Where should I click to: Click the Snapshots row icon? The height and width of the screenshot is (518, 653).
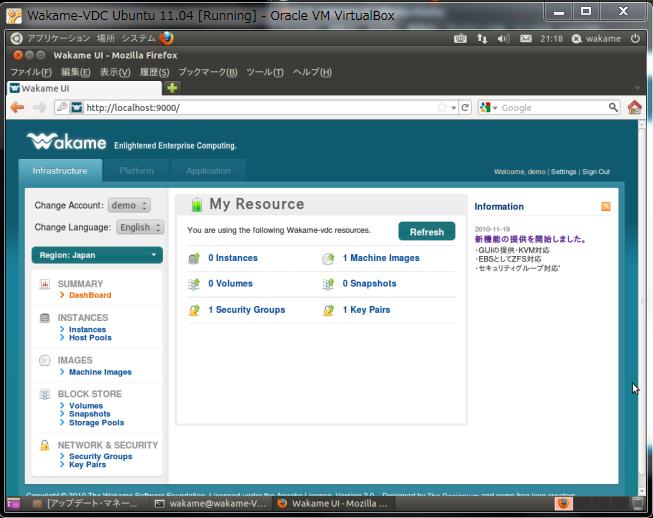[328, 284]
